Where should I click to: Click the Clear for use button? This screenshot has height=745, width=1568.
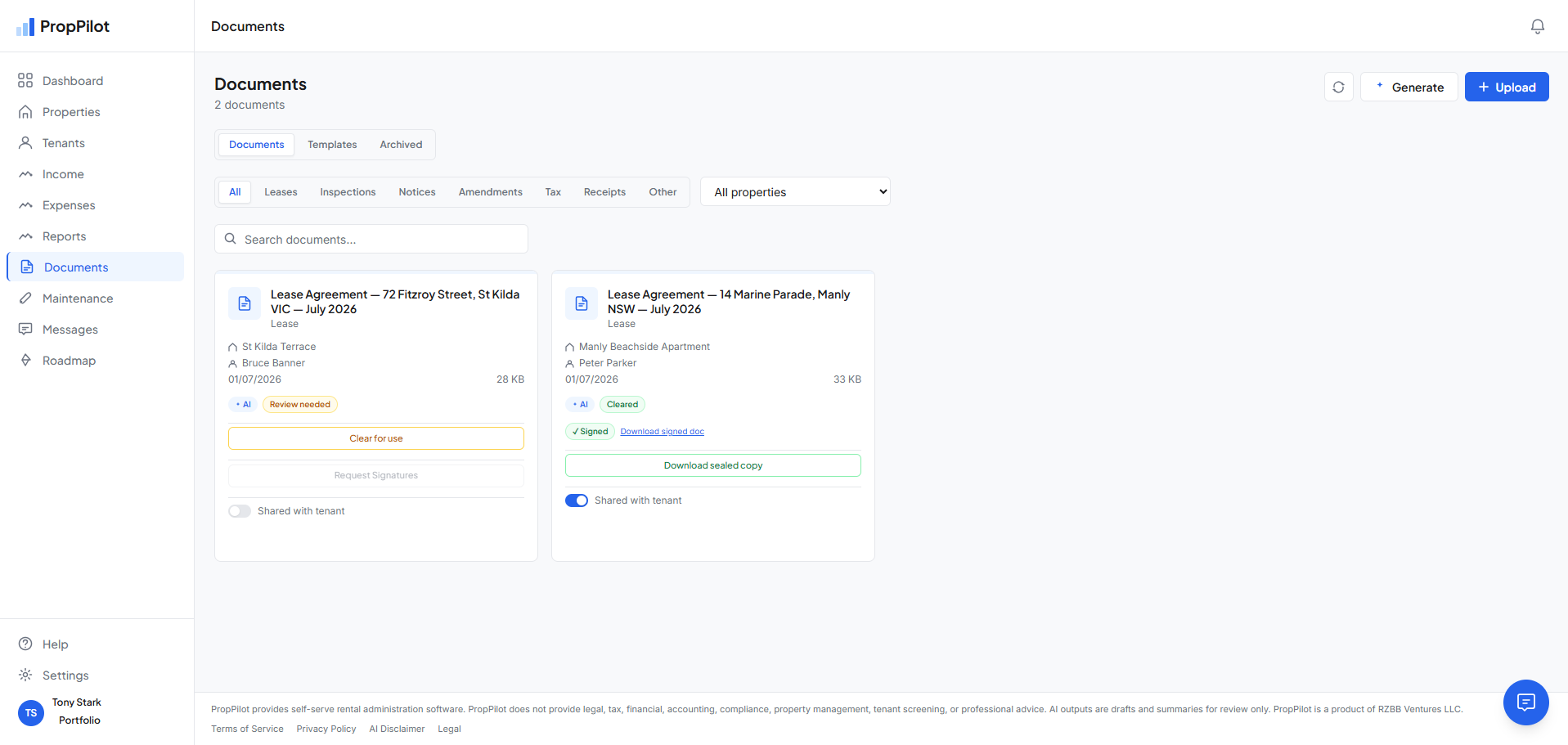tap(376, 438)
